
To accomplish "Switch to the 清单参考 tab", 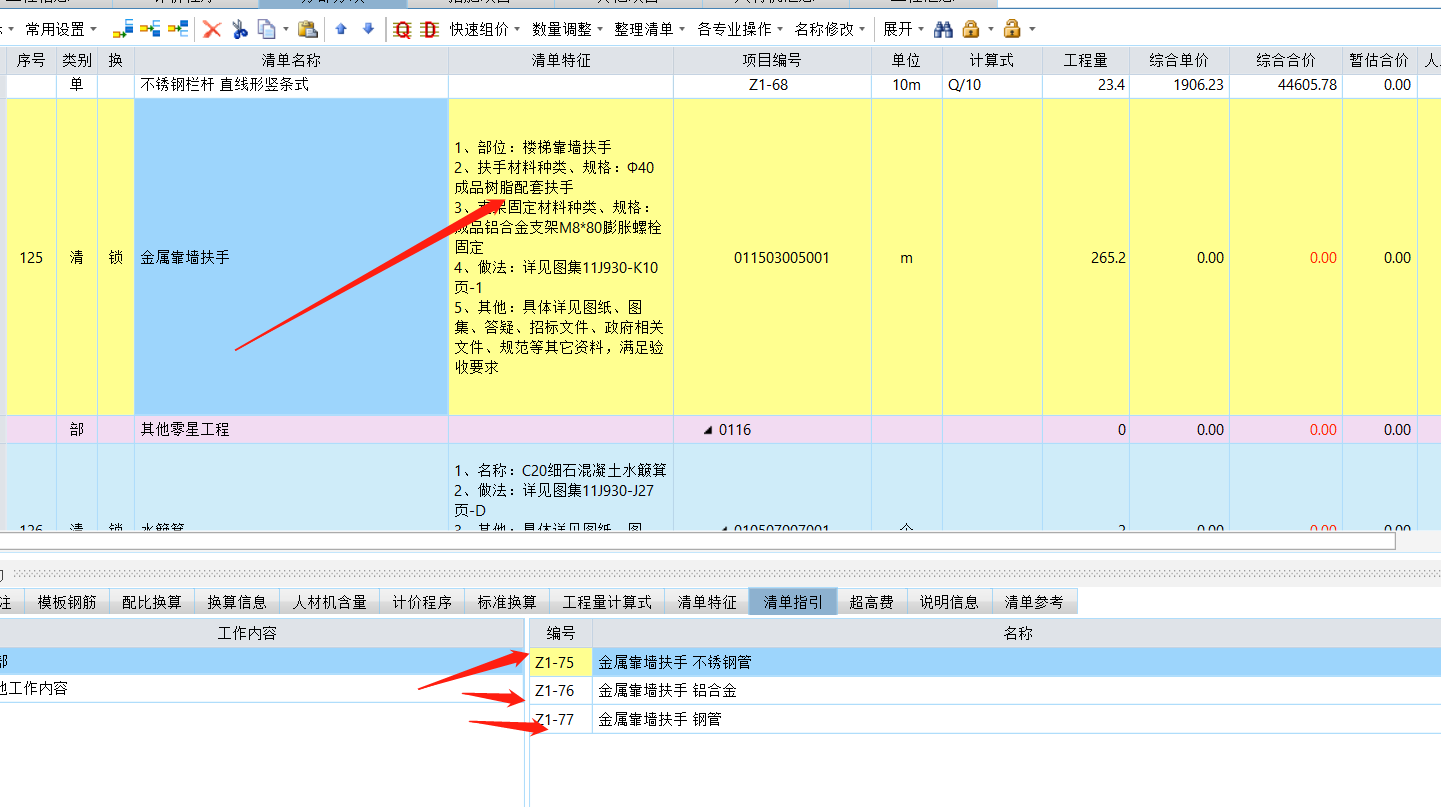I will (1034, 602).
